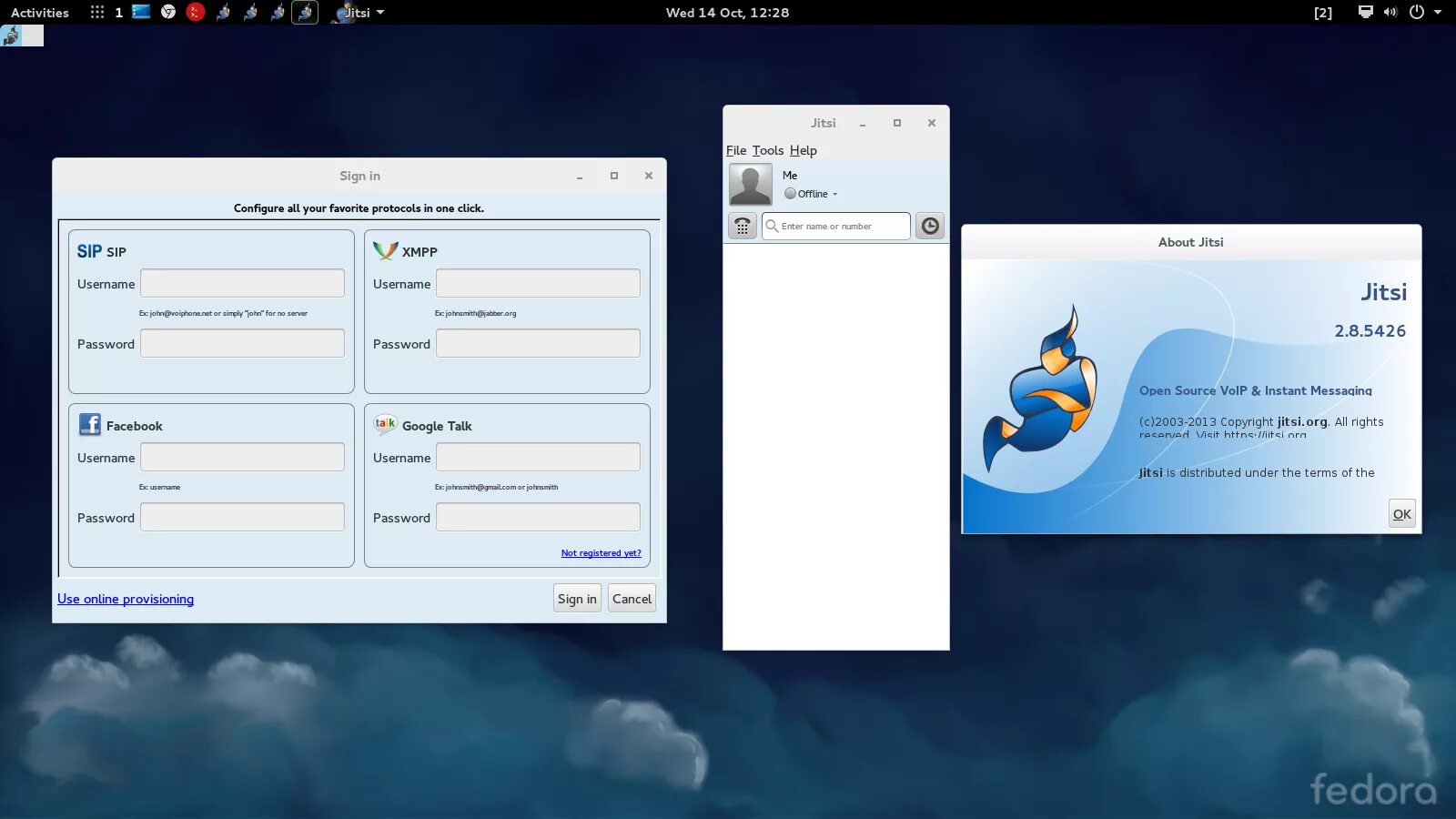Image resolution: width=1456 pixels, height=819 pixels.
Task: Close the Jitsi main window
Action: [932, 123]
